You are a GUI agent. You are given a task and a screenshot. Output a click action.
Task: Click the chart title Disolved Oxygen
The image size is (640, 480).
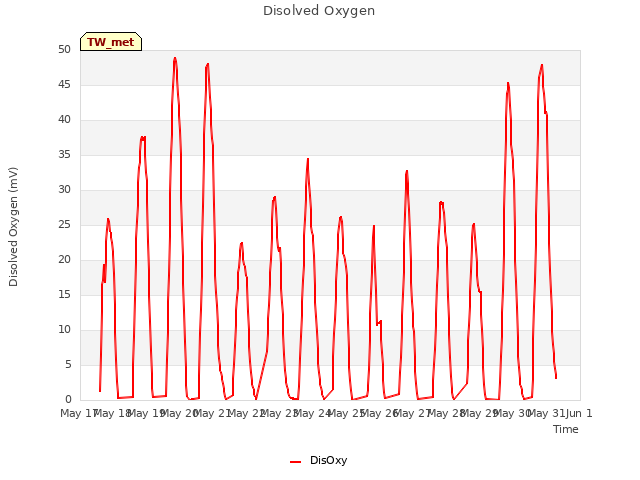click(x=319, y=11)
